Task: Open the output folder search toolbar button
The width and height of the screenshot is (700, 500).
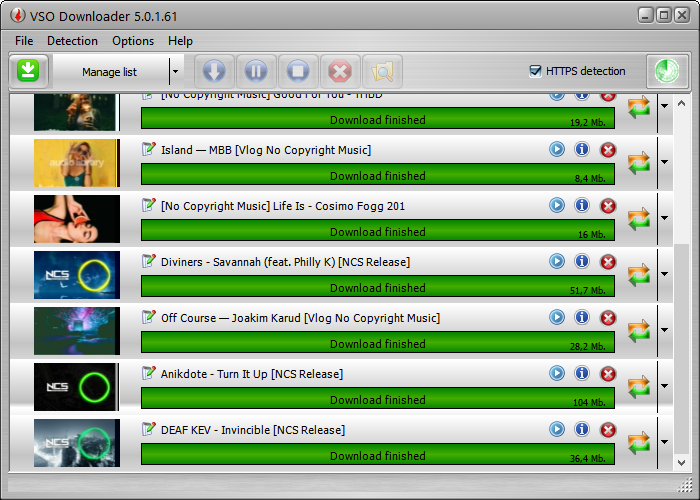Action: [x=382, y=71]
